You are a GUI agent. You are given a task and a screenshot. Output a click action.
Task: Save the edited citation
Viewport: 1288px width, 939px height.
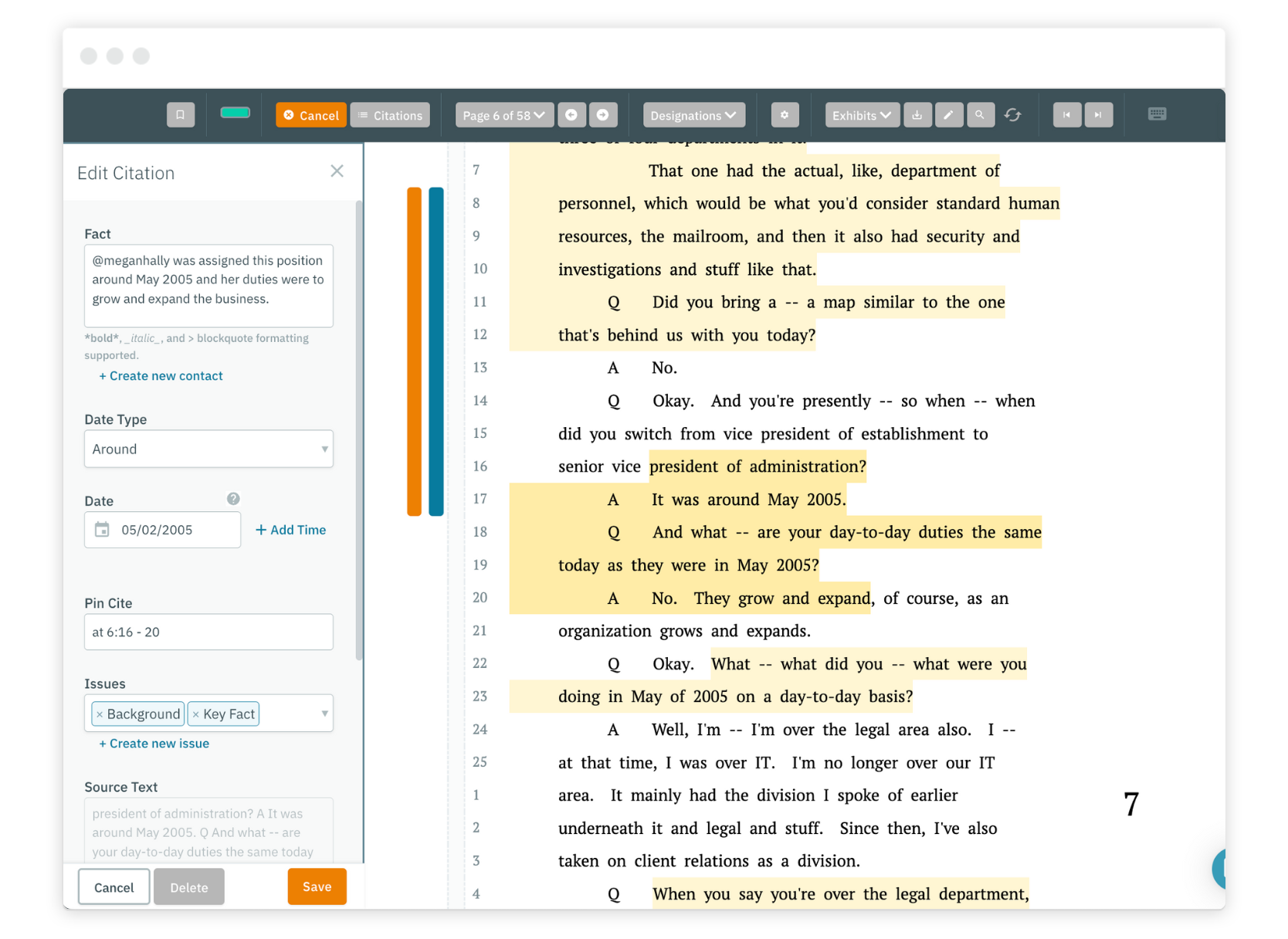pyautogui.click(x=317, y=886)
